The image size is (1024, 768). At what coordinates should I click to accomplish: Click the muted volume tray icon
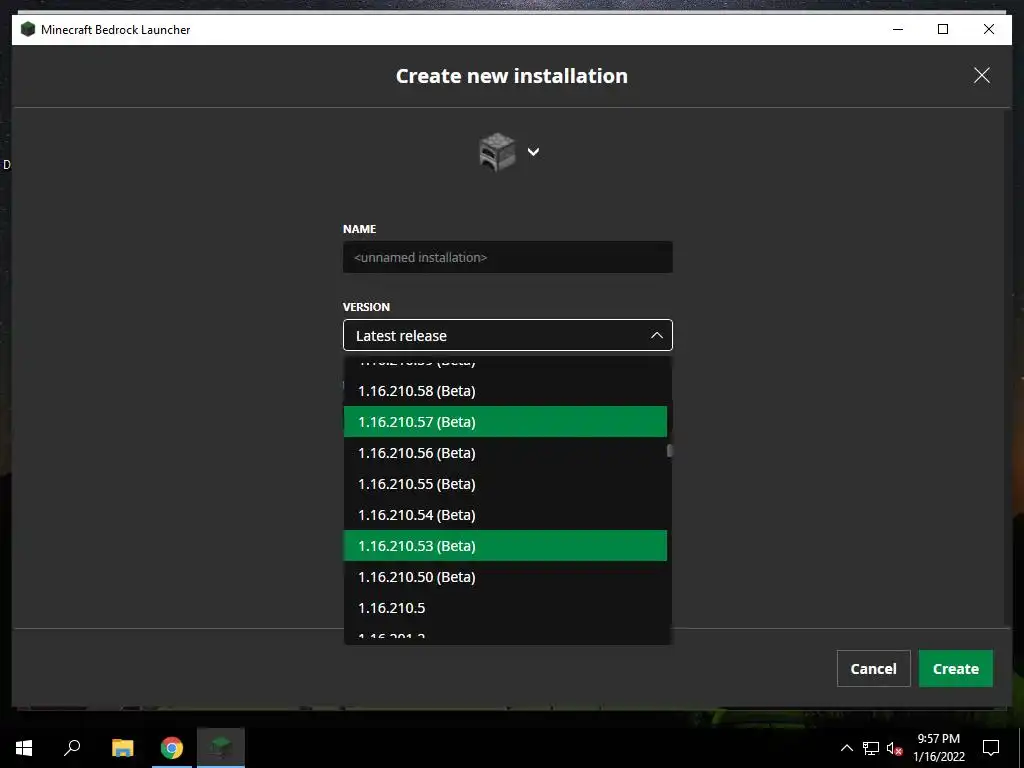(x=894, y=748)
